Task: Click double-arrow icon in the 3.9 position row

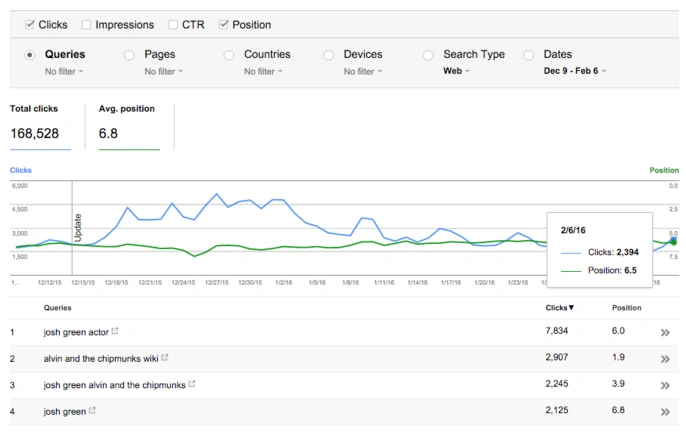Action: [x=665, y=384]
